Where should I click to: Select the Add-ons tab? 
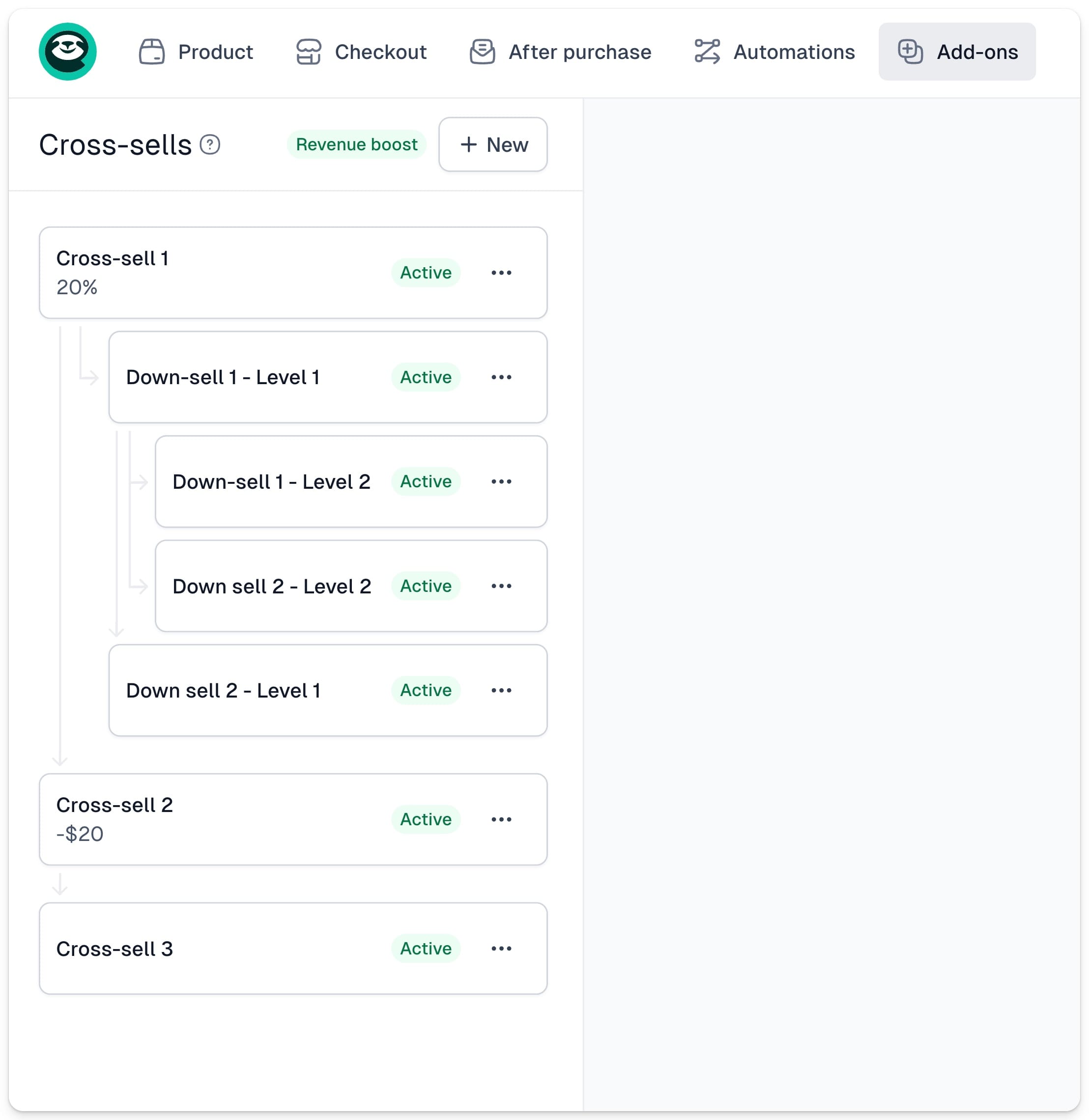957,52
